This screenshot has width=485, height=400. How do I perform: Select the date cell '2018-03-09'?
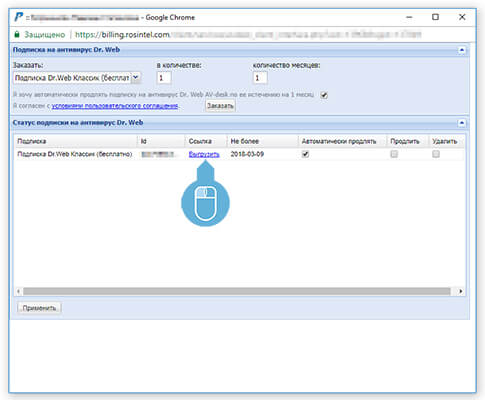[x=247, y=154]
